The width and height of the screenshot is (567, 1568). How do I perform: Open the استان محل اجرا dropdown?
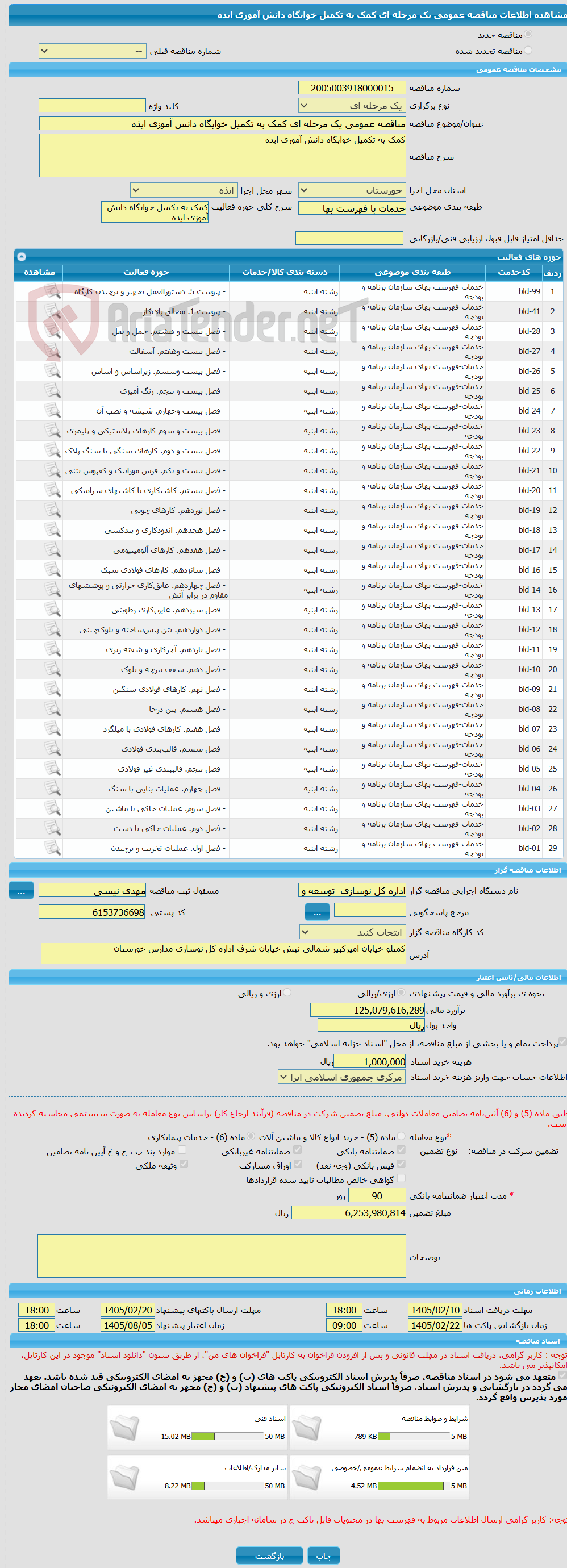coord(352,190)
